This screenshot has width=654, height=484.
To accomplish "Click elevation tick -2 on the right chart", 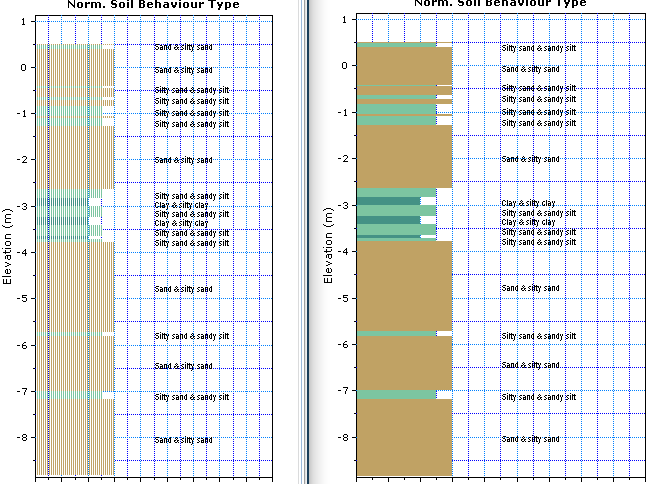I will click(343, 159).
